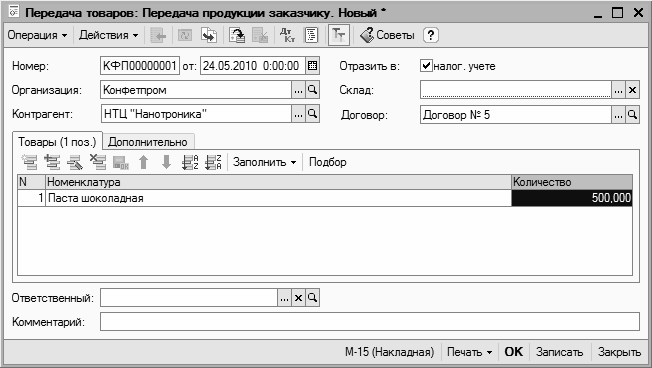The width and height of the screenshot is (652, 368).
Task: Add a new row to goods table
Action: (x=30, y=162)
